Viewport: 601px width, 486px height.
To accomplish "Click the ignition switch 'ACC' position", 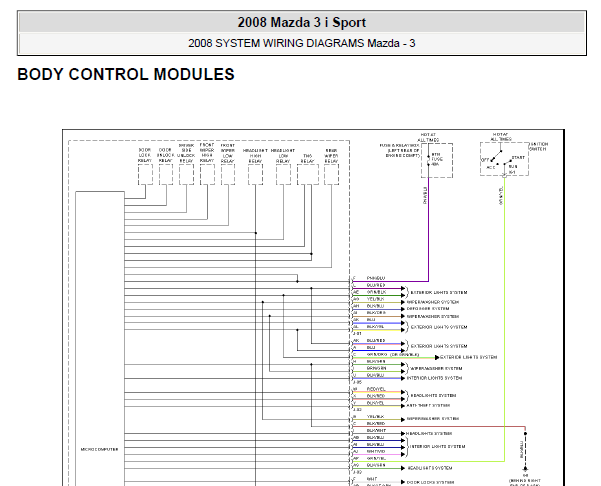I will [491, 167].
